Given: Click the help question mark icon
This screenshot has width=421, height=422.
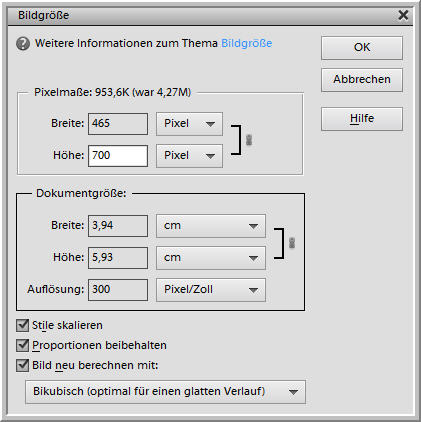Looking at the screenshot, I should click(x=23, y=44).
